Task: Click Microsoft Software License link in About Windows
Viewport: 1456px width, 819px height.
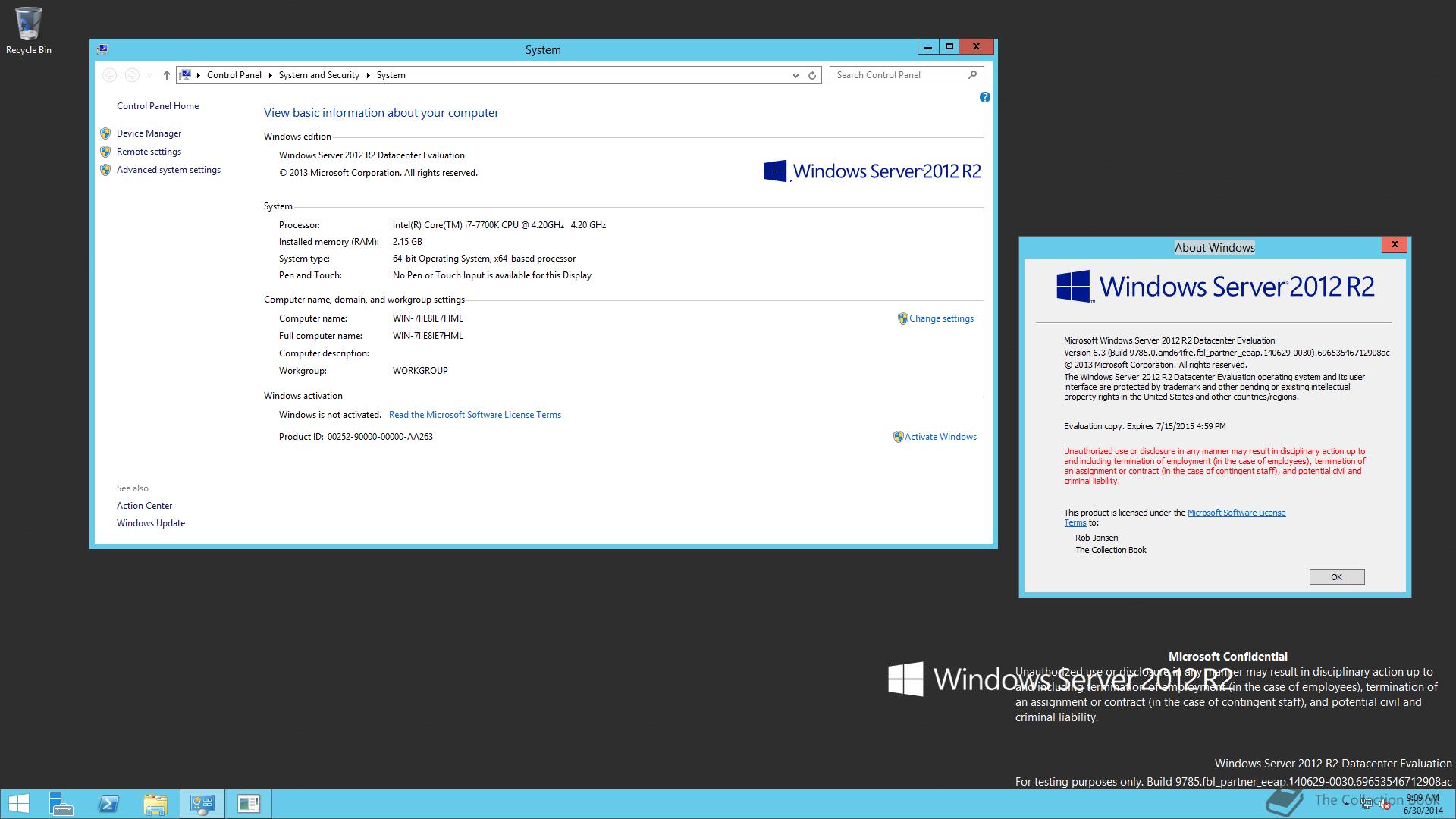Action: [1236, 513]
